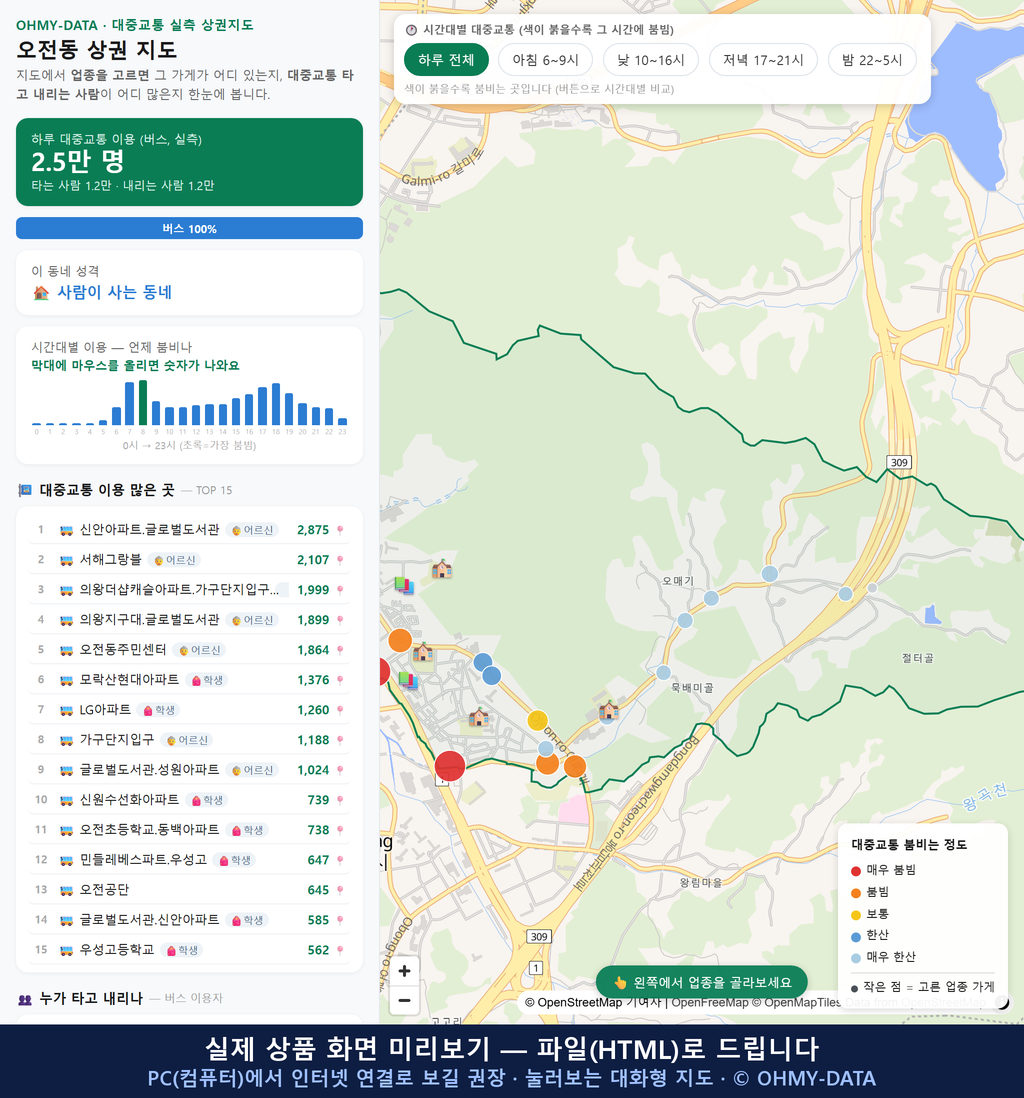Click the 하루 대중교통 이용 2.5만 명 summary card

point(189,162)
